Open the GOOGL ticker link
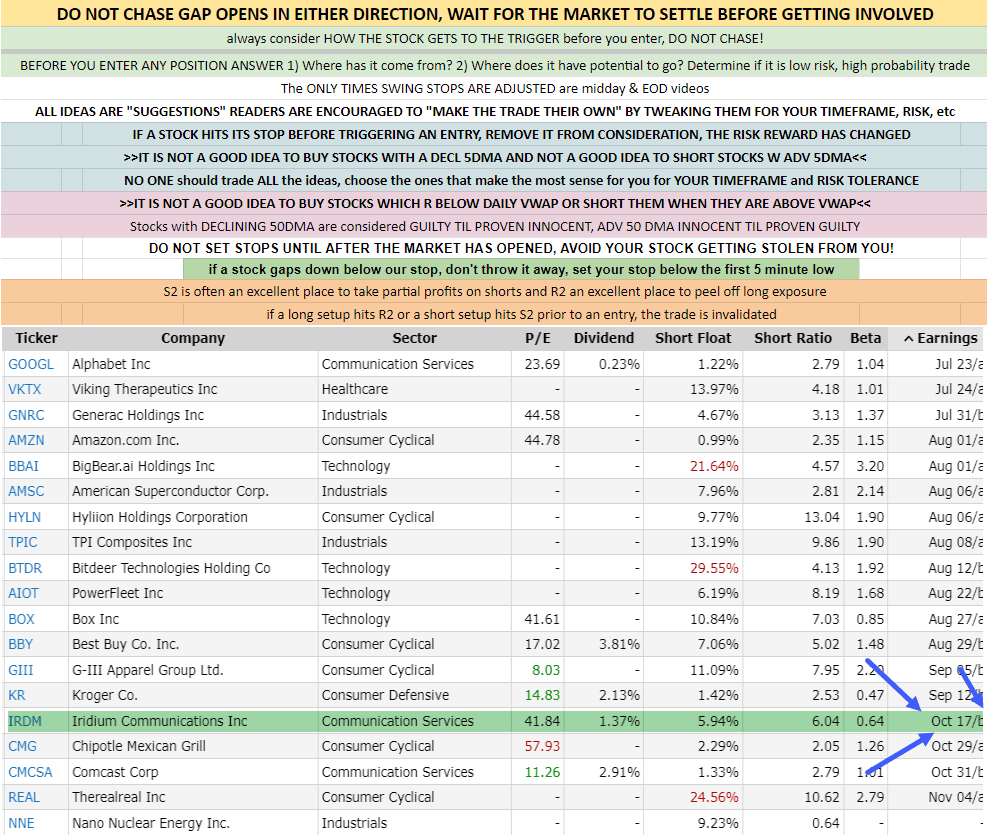This screenshot has height=835, width=988. 31,364
